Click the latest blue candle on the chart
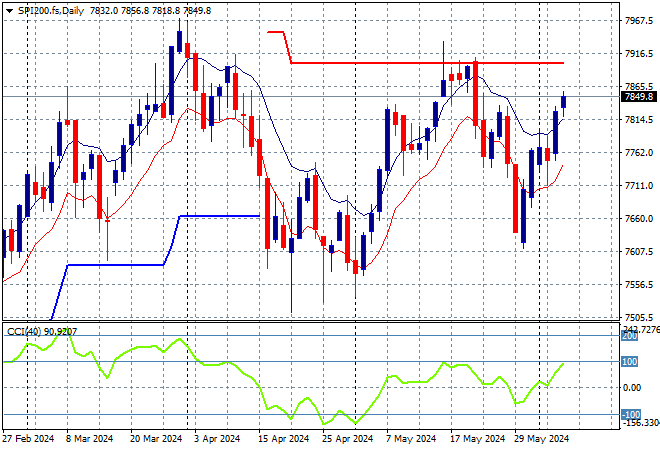 (x=564, y=101)
